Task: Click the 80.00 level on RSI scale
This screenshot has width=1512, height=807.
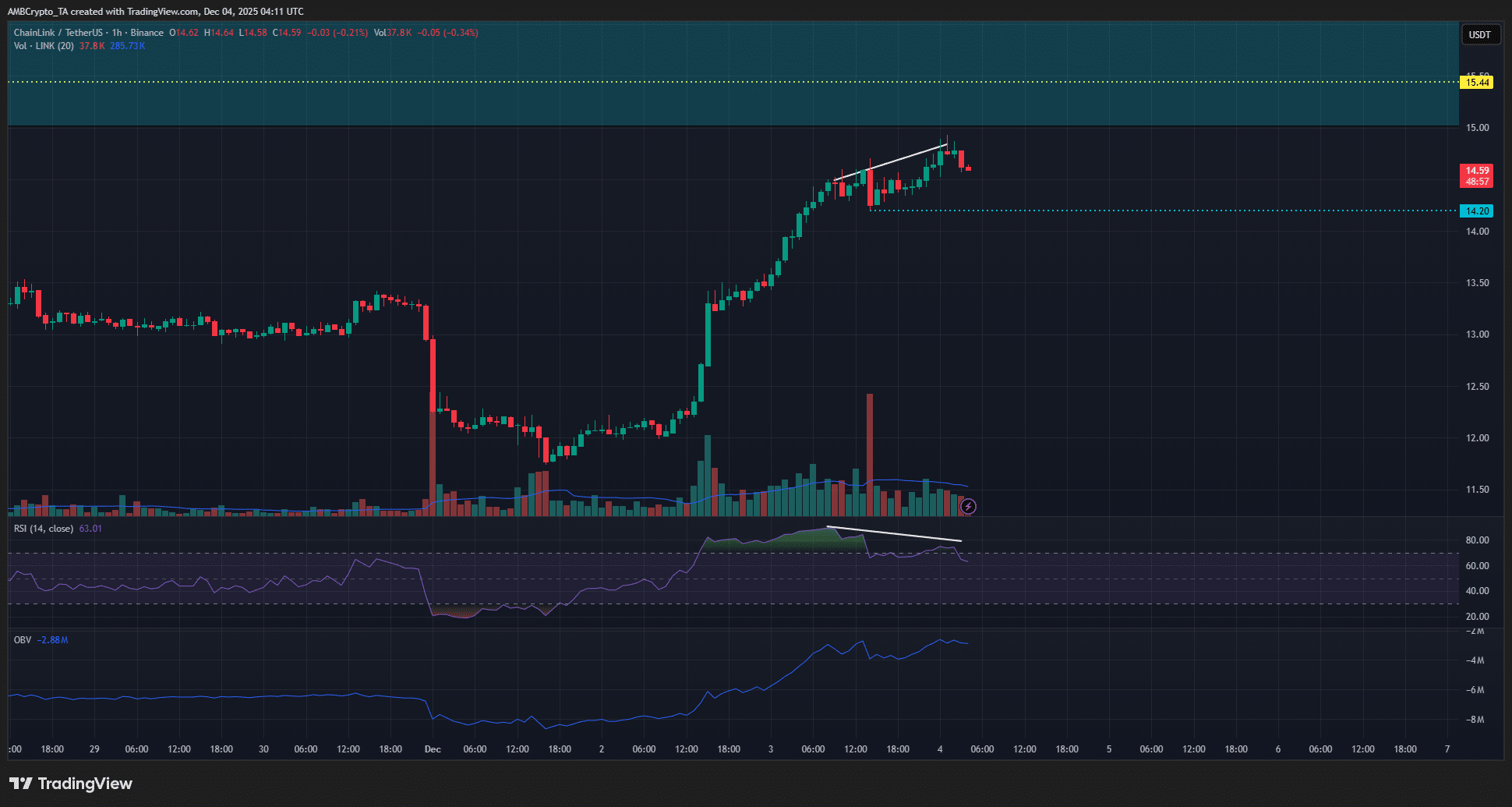Action: 1477,540
